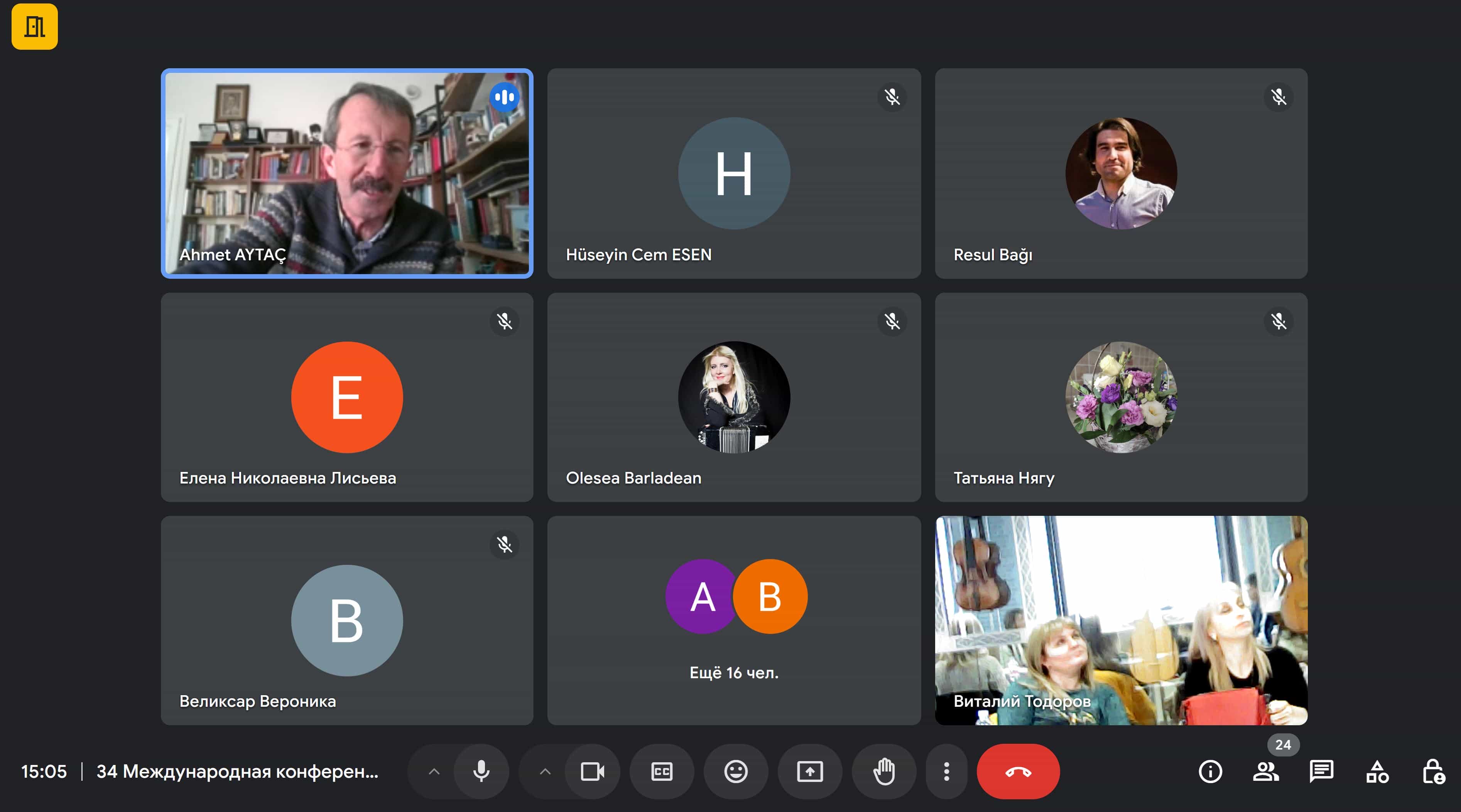Click Виталий Тодоров's video tile
This screenshot has height=812, width=1461.
click(1121, 620)
